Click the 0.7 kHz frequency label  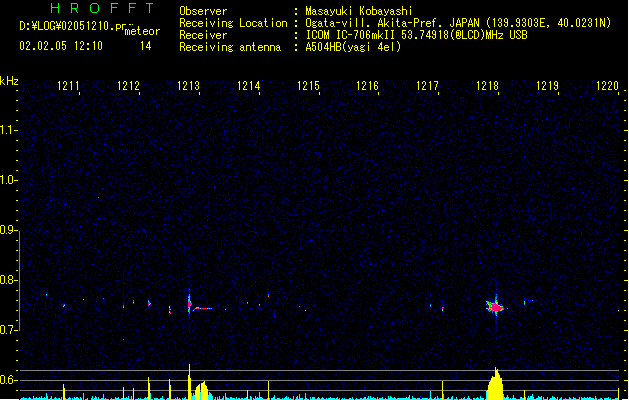(8, 330)
